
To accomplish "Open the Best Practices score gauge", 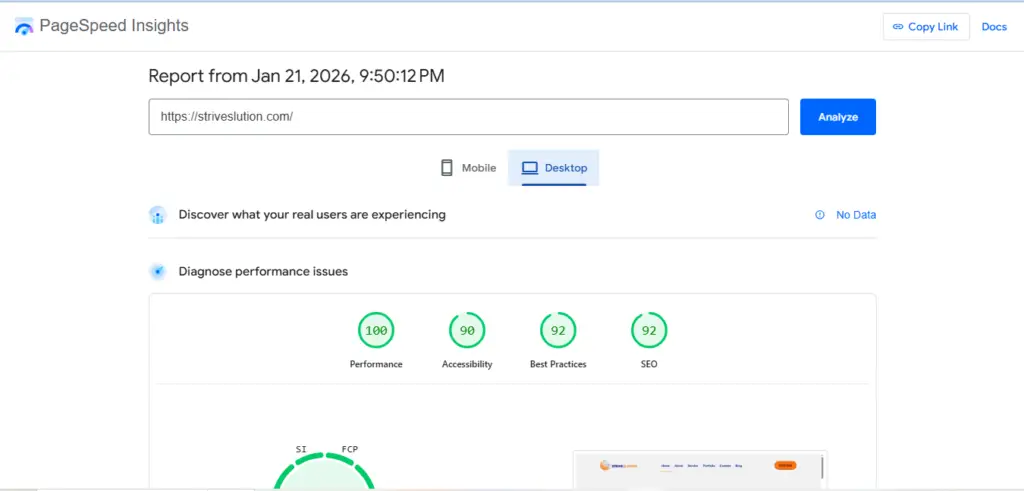I will tap(558, 329).
